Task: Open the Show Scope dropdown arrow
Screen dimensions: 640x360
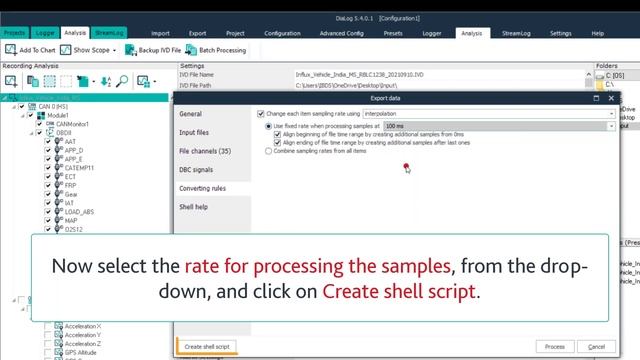Action: click(x=114, y=50)
